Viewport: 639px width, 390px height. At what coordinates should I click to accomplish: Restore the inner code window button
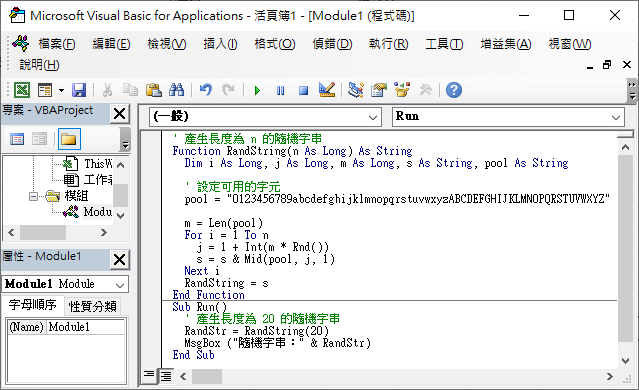pyautogui.click(x=607, y=65)
